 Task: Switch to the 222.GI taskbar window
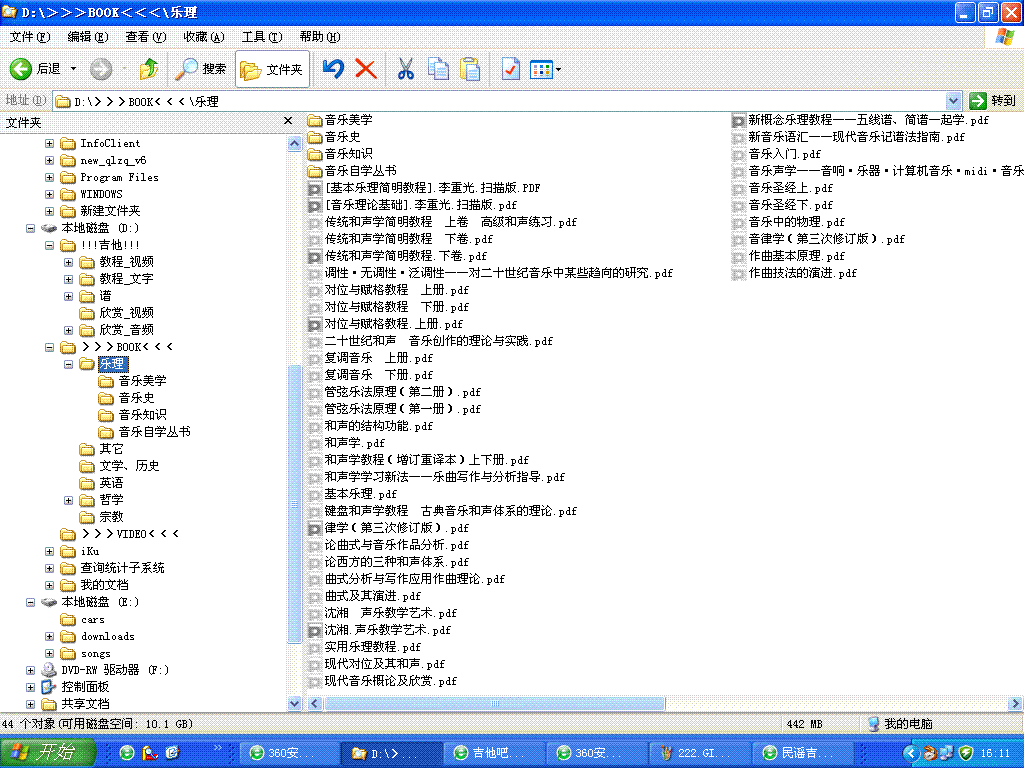click(x=699, y=753)
